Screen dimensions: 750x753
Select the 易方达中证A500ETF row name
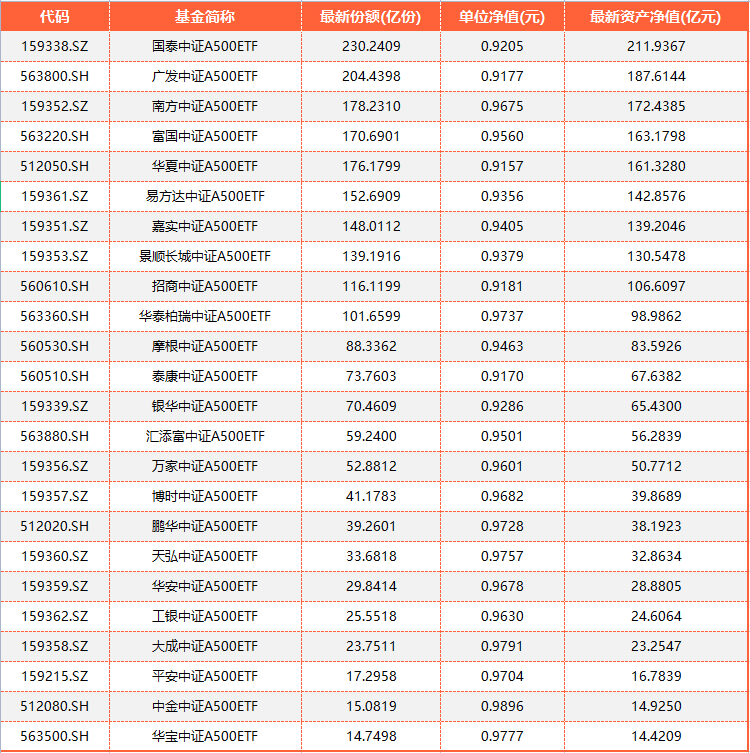(x=205, y=196)
